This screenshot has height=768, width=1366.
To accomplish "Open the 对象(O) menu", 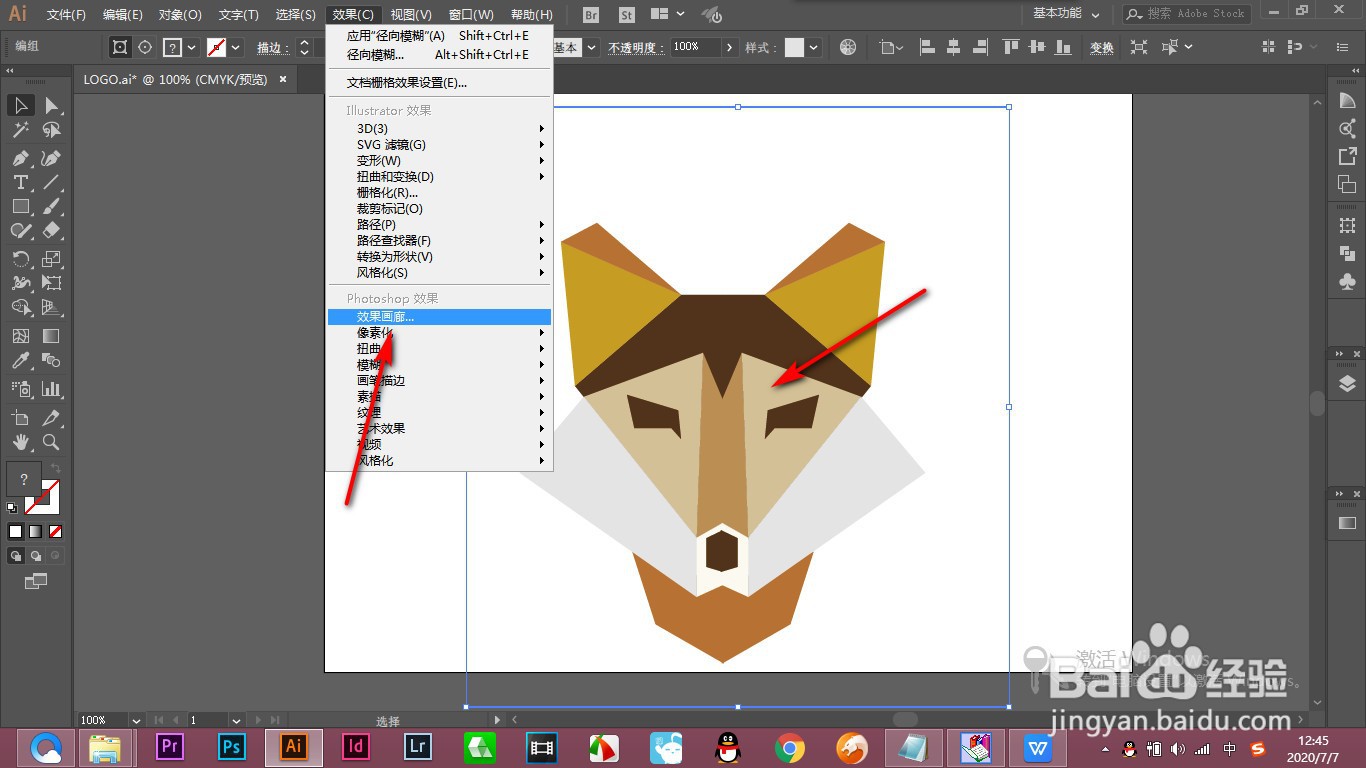I will coord(180,15).
